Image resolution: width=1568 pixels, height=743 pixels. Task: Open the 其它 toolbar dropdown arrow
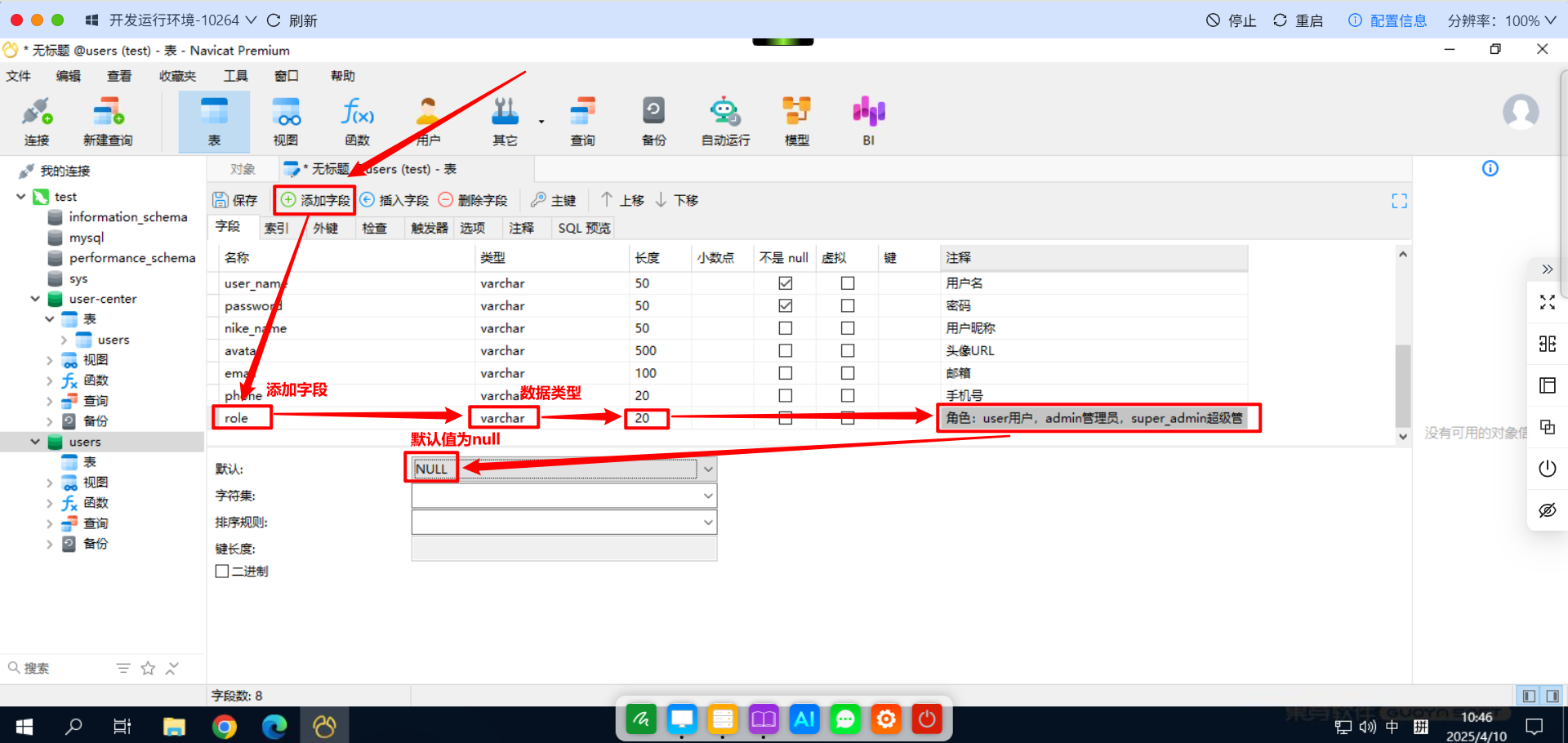click(x=541, y=122)
